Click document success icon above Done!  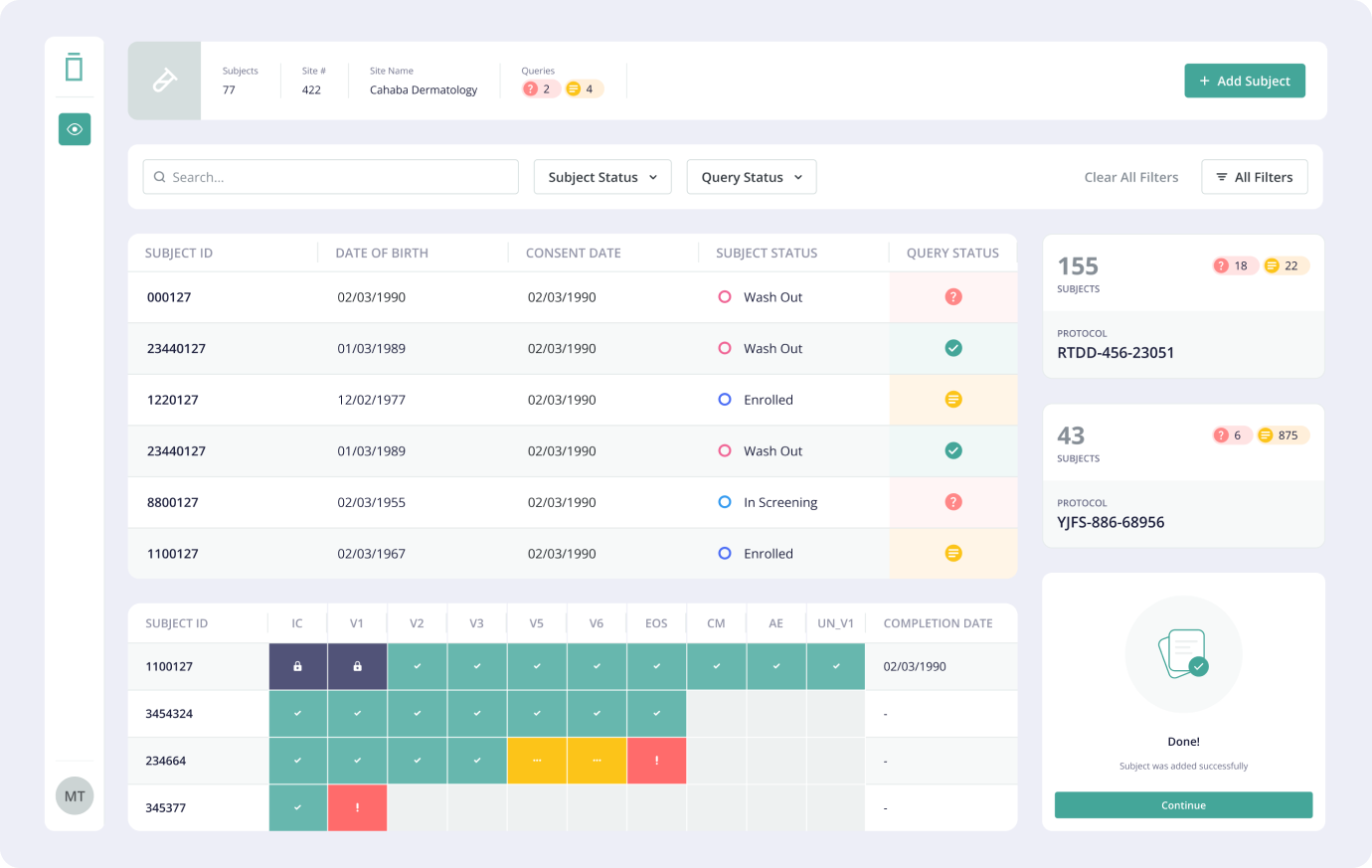(1183, 654)
